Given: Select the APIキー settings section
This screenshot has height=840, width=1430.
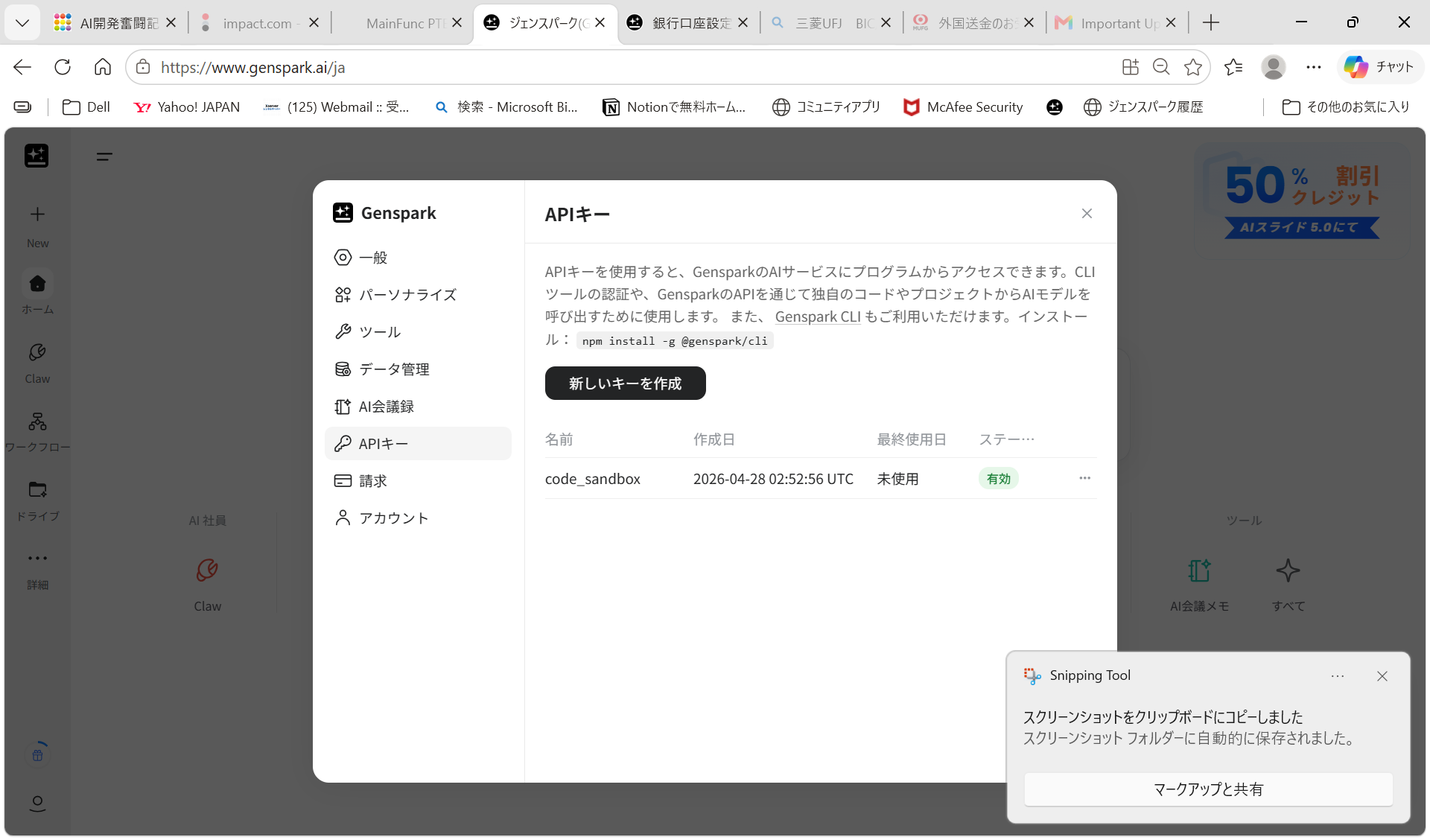Looking at the screenshot, I should click(418, 444).
